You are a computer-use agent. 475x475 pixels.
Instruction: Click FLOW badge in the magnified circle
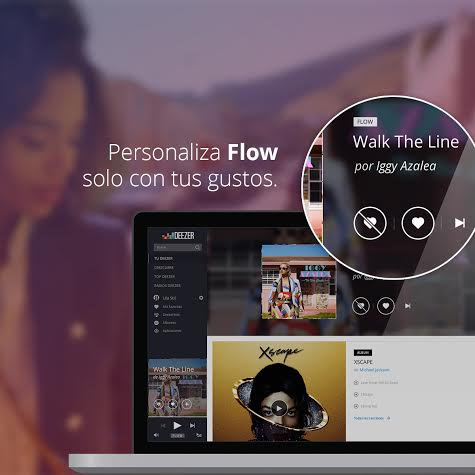coord(365,122)
